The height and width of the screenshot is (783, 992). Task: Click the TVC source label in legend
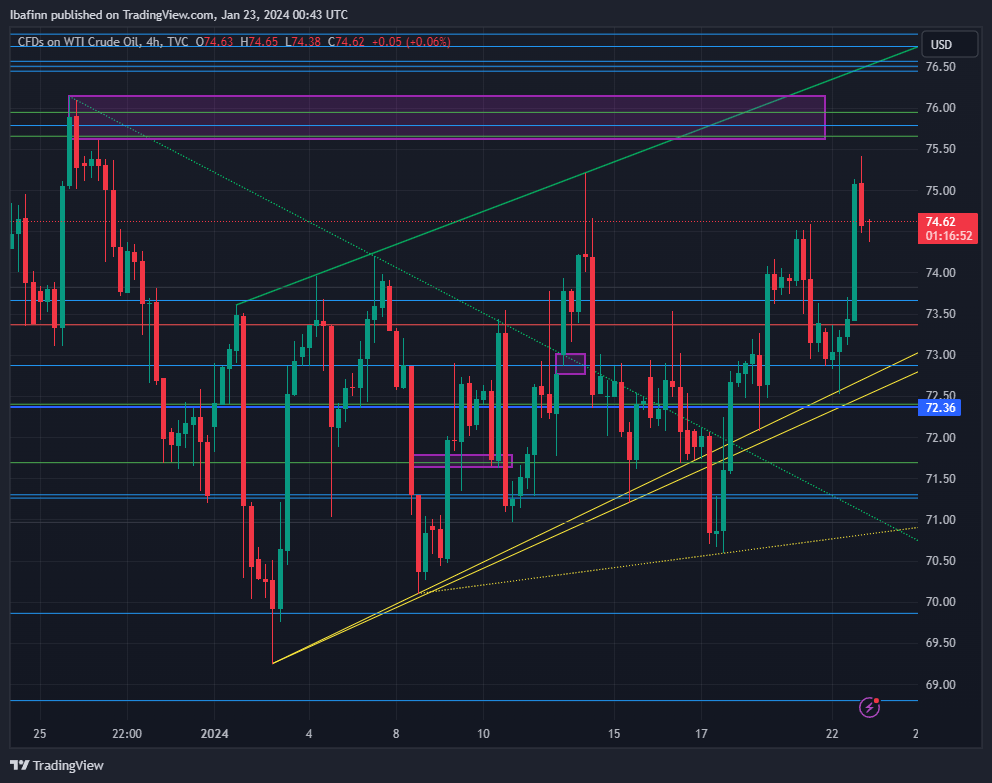pos(178,42)
